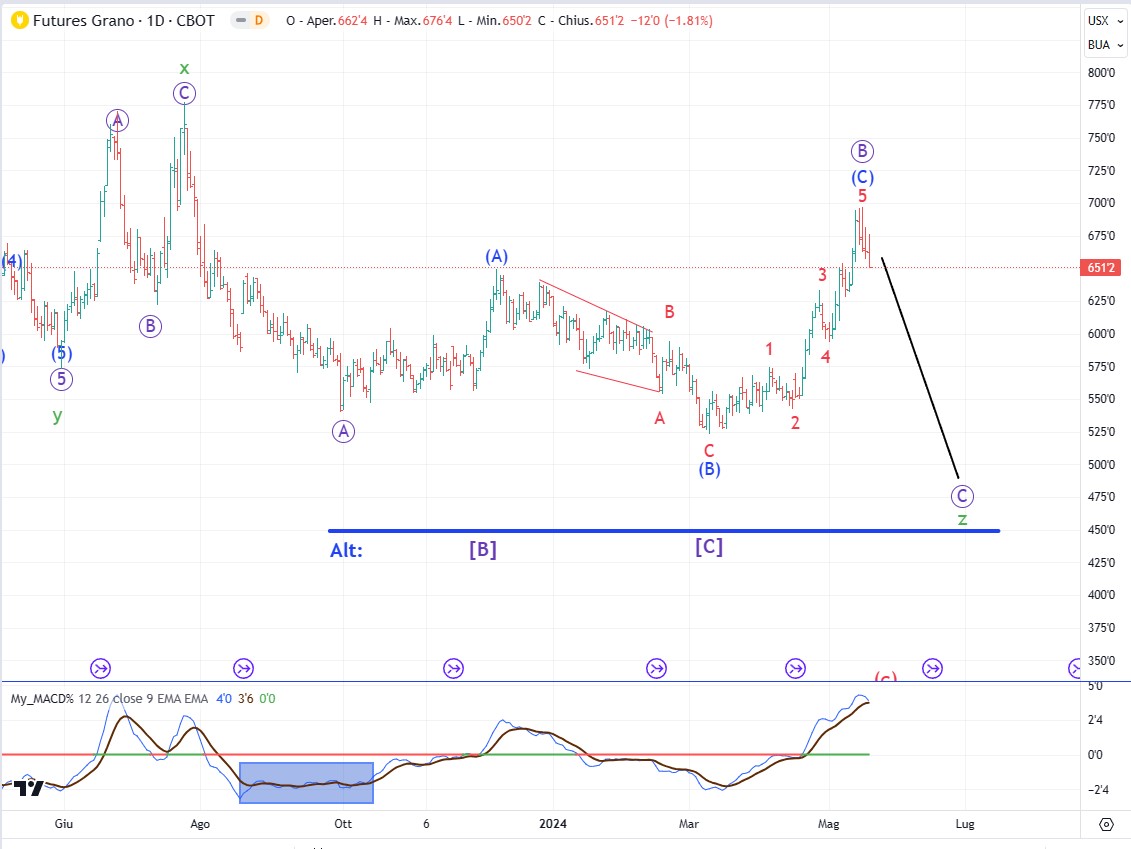Select the blue (B) wave label
Screen dimensions: 1131x849
[x=709, y=470]
